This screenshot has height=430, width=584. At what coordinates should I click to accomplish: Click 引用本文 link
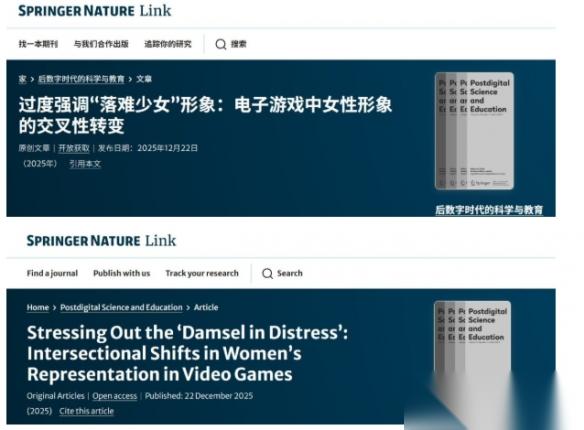tap(85, 164)
